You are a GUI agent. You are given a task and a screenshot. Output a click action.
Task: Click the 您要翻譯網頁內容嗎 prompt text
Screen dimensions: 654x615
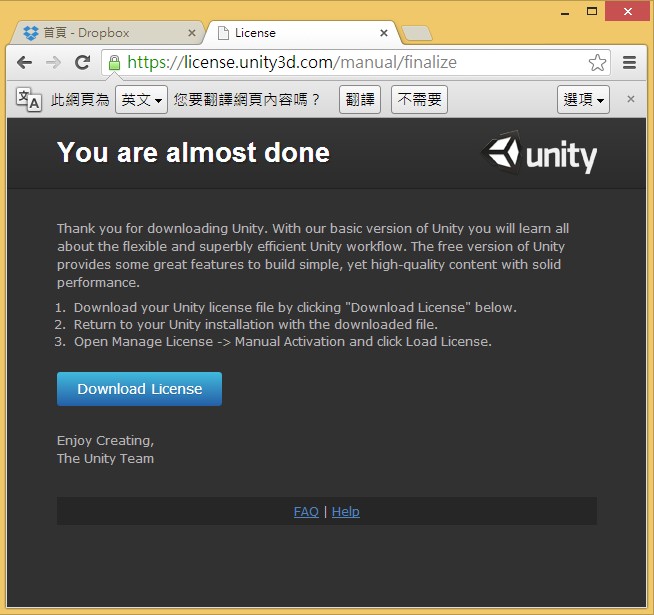click(x=247, y=99)
